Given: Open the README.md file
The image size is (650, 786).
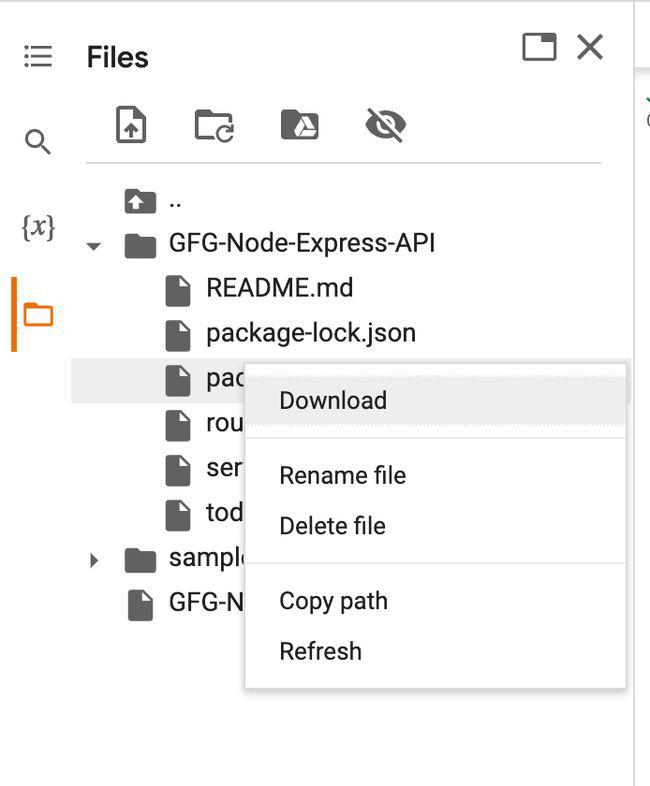Looking at the screenshot, I should pos(279,289).
